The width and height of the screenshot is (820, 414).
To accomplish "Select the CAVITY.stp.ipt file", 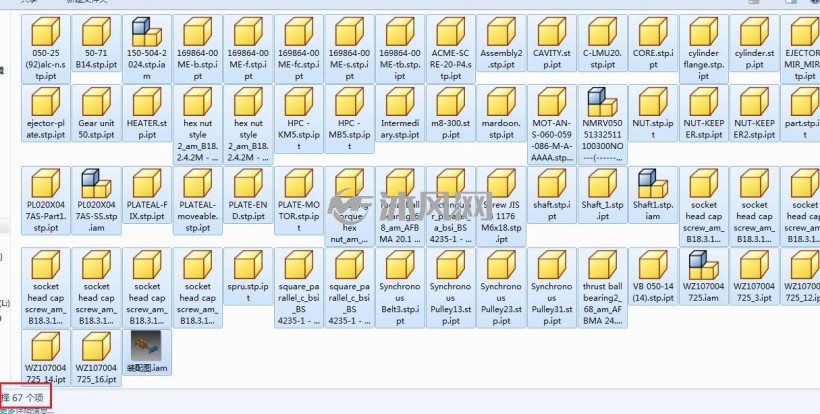I will click(x=552, y=43).
